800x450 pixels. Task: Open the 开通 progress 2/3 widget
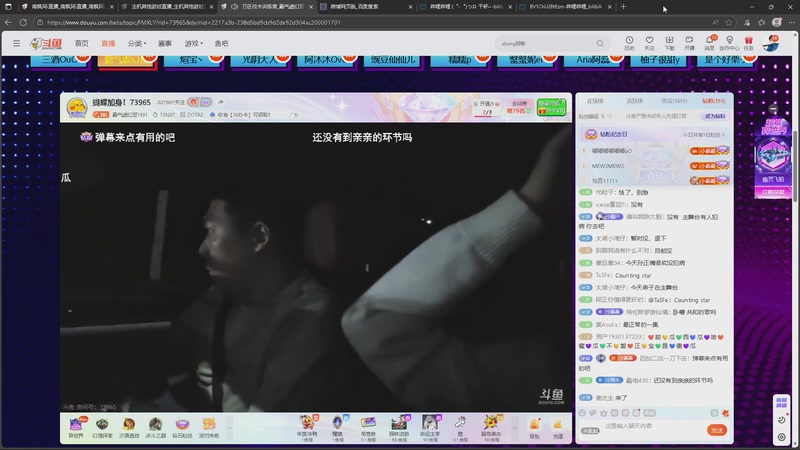(487, 108)
